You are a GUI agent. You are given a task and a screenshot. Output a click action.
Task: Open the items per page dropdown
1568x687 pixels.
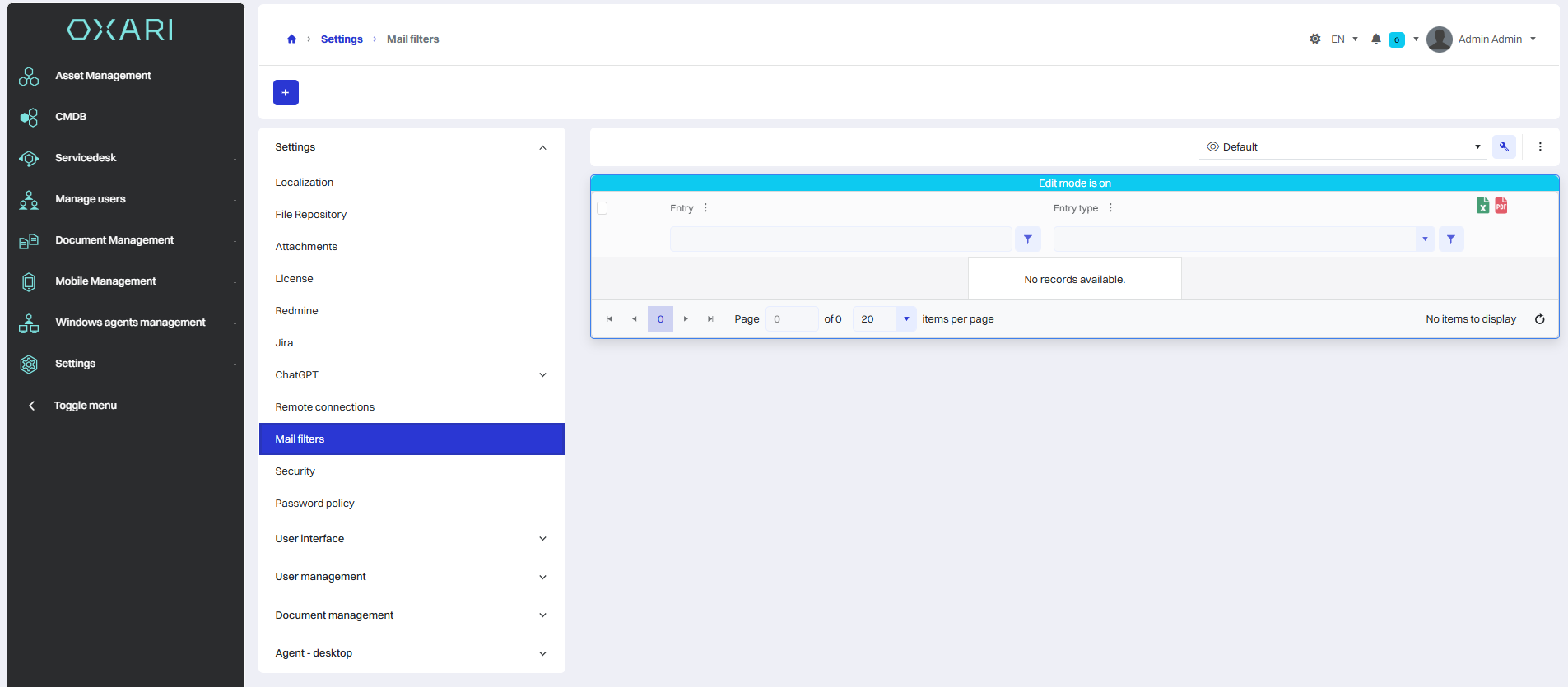tap(906, 319)
